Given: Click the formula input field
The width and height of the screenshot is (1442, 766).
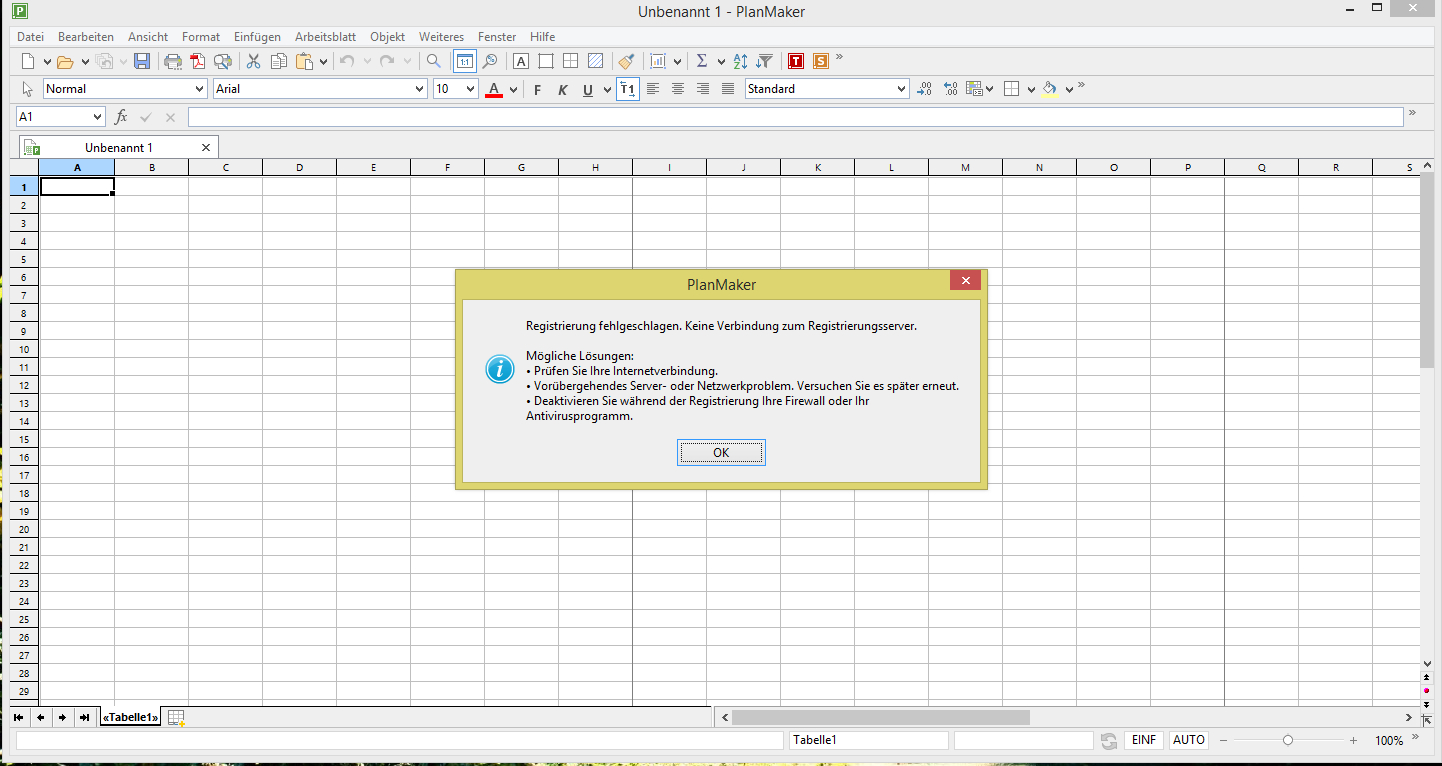Looking at the screenshot, I should pos(795,117).
